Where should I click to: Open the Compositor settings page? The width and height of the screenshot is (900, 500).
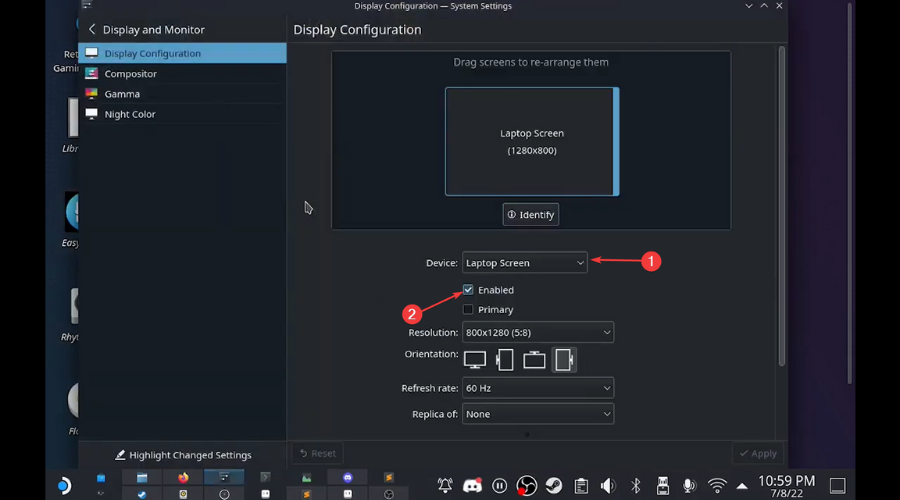pos(183,73)
